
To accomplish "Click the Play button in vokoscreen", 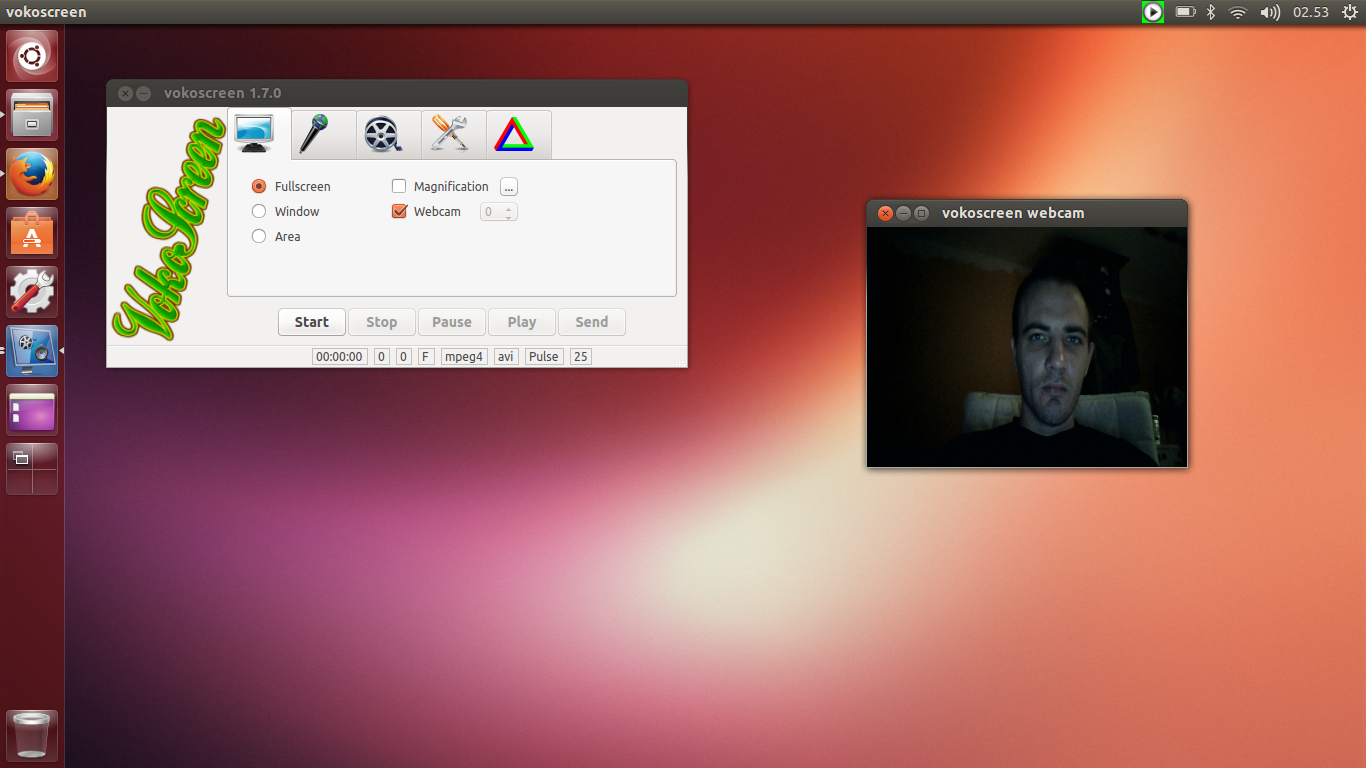I will click(x=522, y=322).
